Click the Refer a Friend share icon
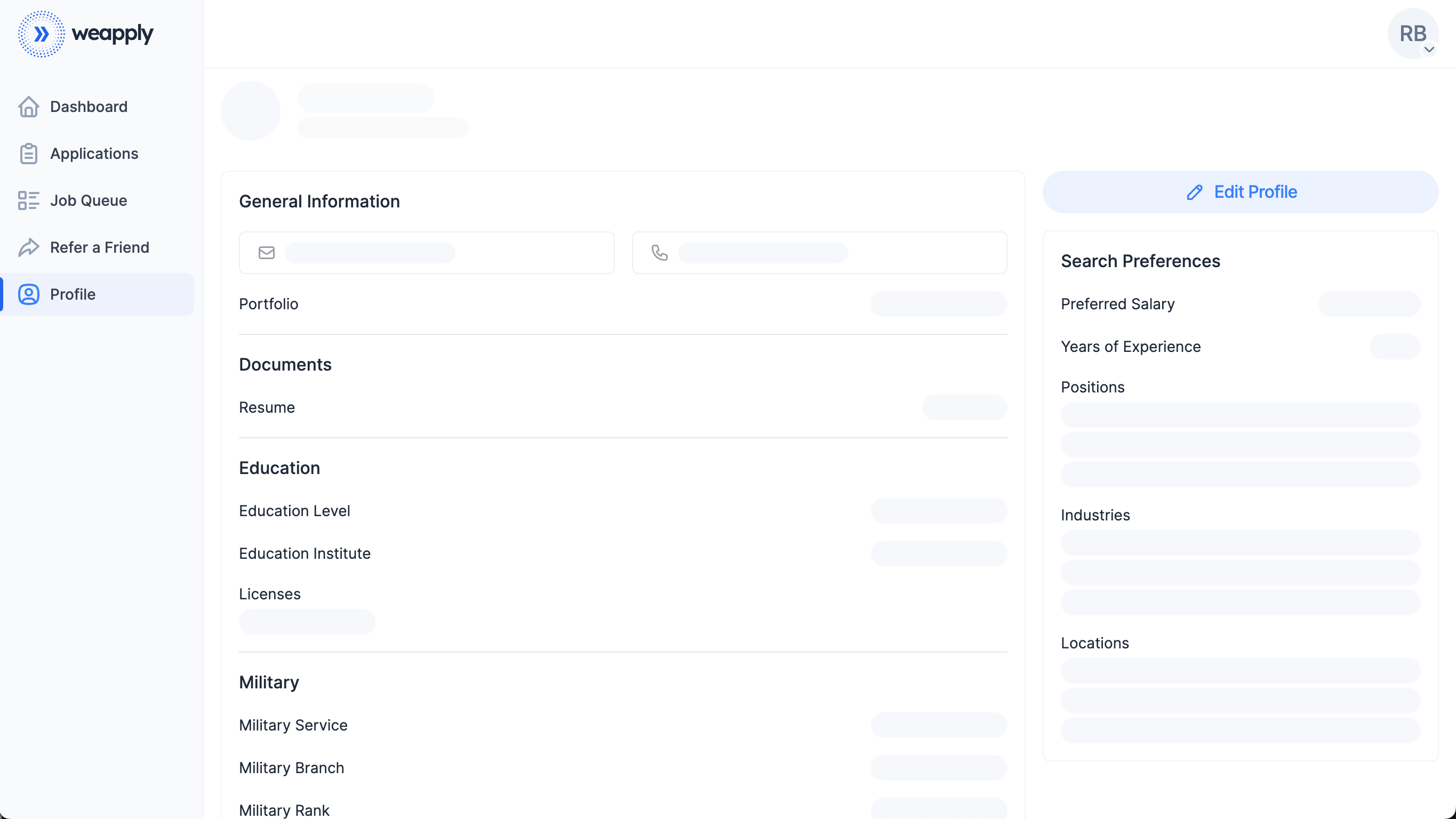 (x=28, y=247)
